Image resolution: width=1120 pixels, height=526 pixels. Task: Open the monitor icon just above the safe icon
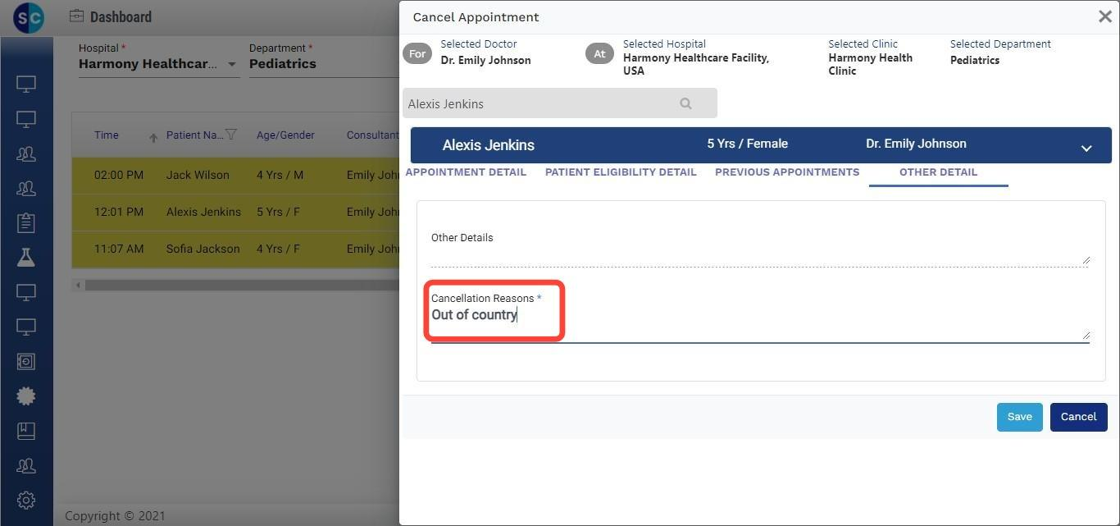pyautogui.click(x=26, y=327)
